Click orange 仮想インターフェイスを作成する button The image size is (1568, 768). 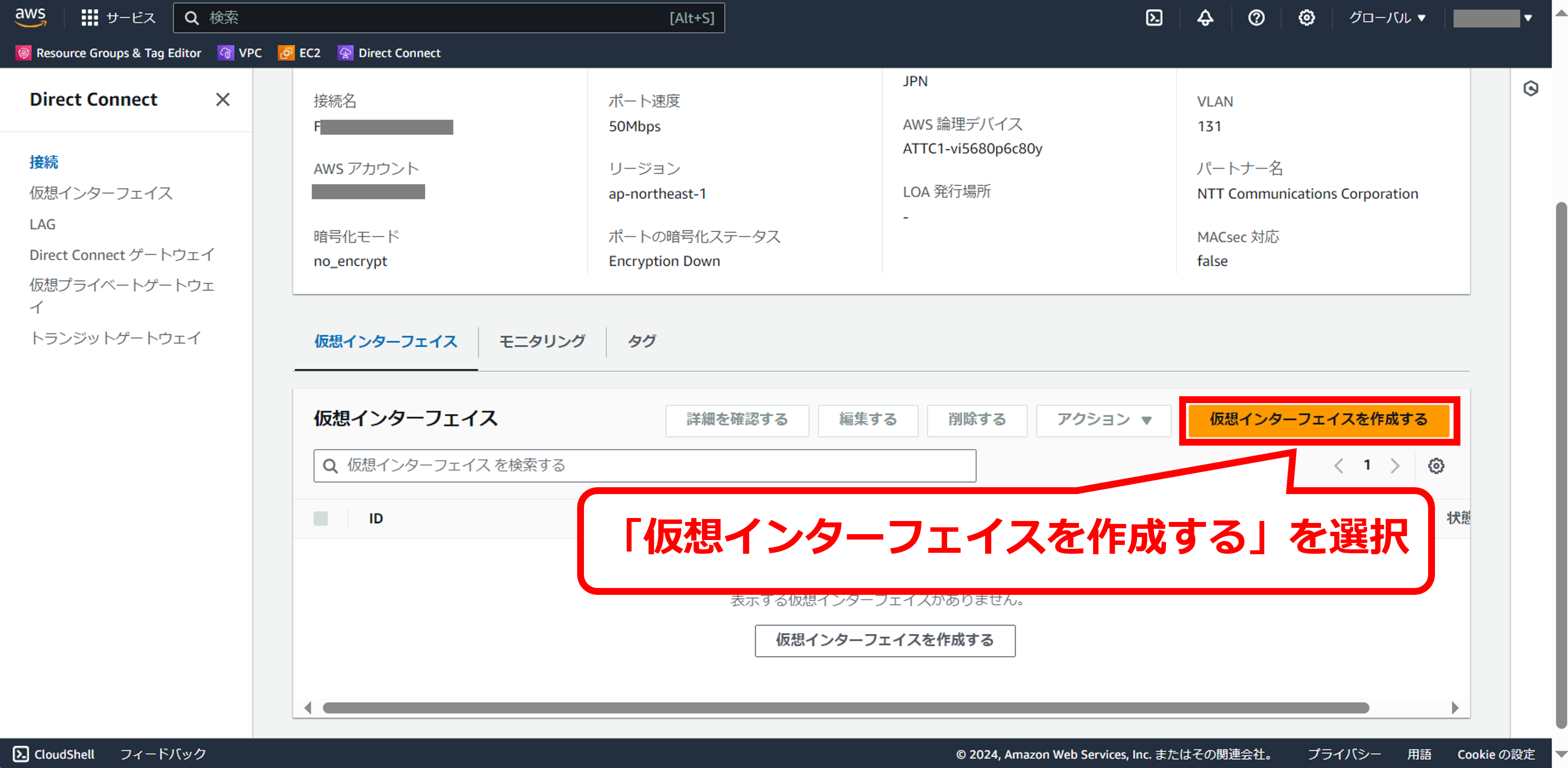[1319, 420]
